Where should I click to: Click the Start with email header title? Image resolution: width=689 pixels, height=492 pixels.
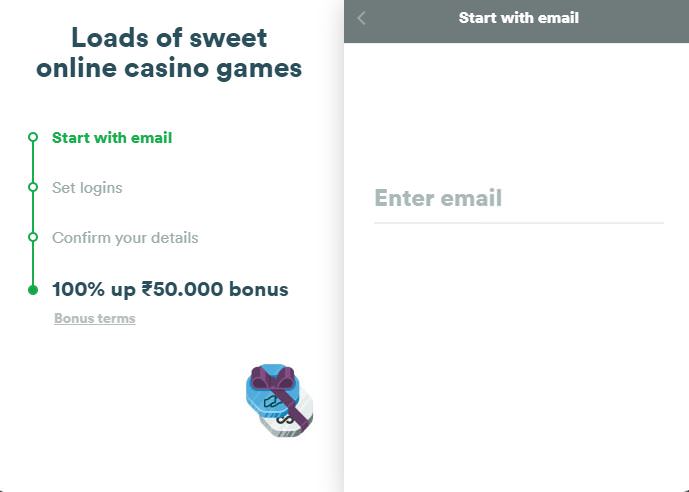click(519, 18)
